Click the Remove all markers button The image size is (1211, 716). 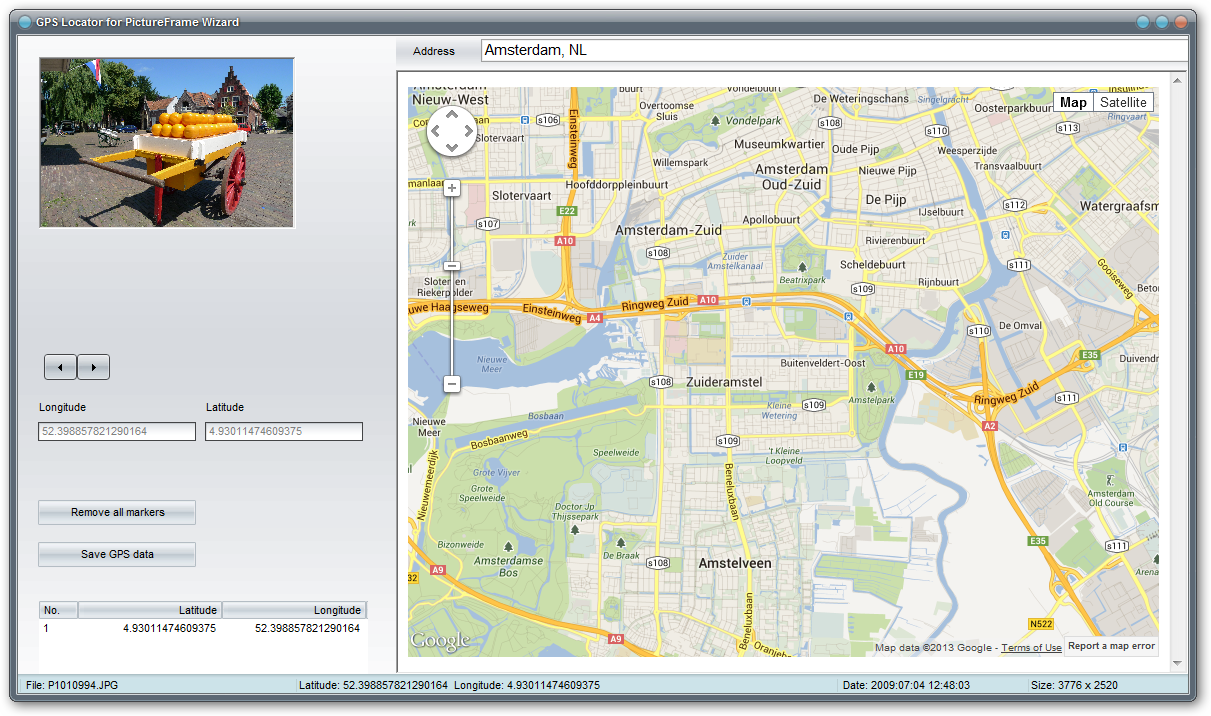coord(117,512)
